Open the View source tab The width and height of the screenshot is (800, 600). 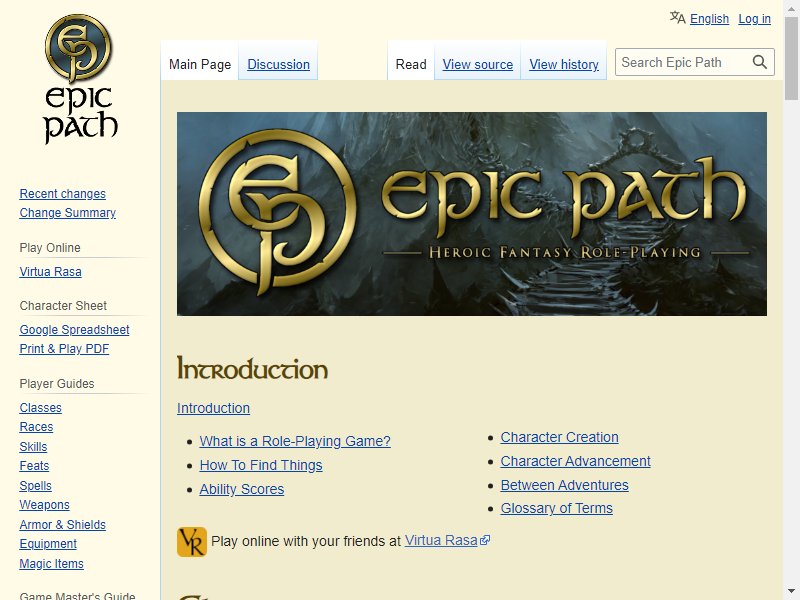point(478,65)
